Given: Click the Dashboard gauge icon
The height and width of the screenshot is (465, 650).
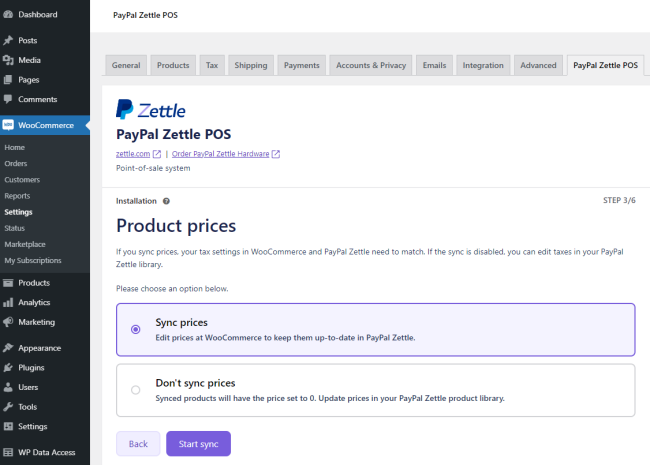Looking at the screenshot, I should 8,15.
